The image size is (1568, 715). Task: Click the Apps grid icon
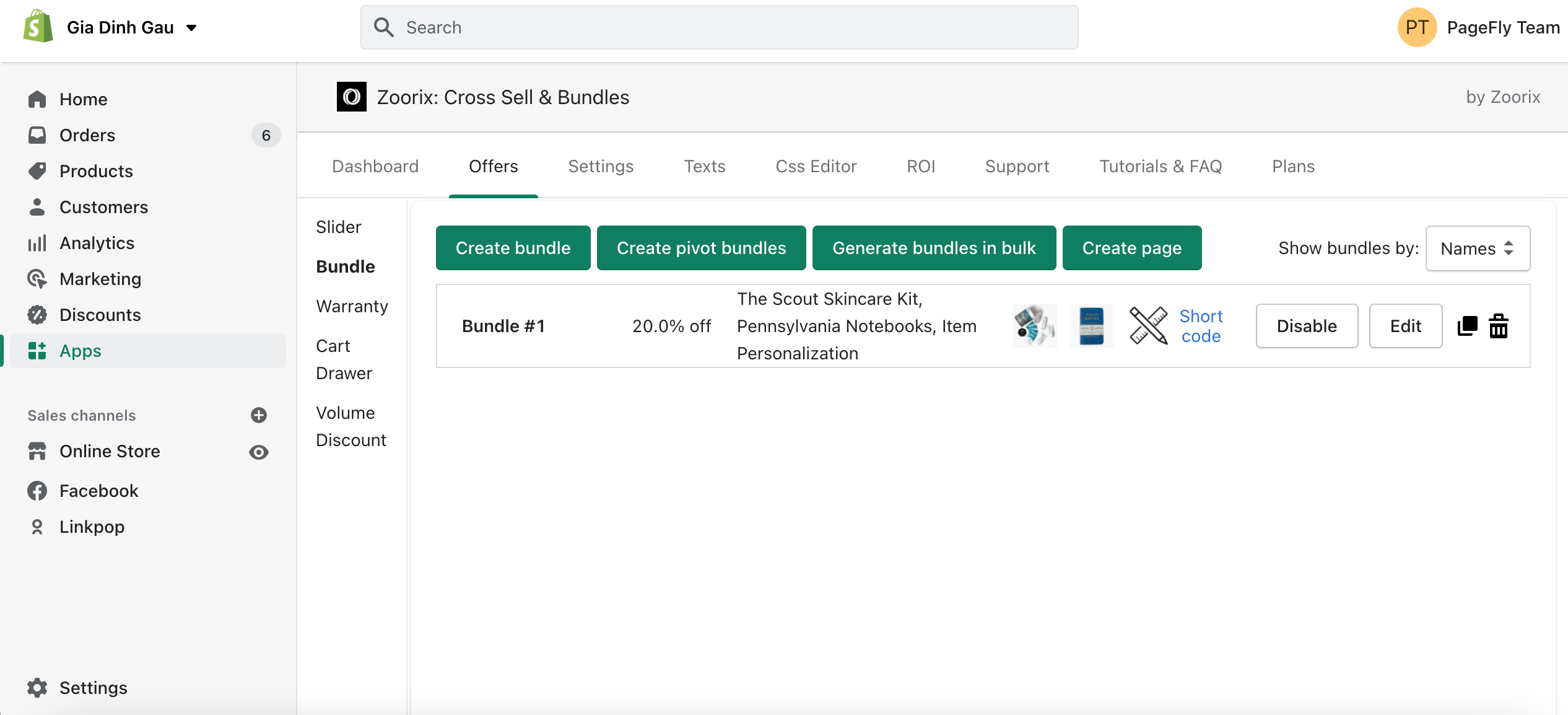[37, 351]
